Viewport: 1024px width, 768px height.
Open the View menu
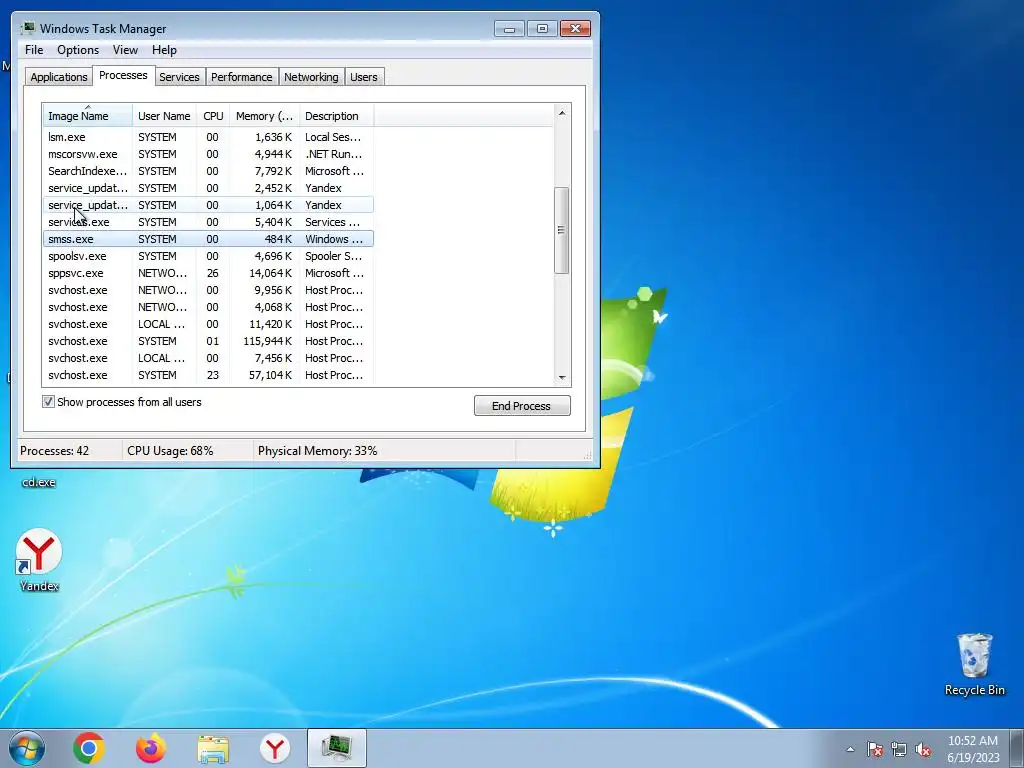coord(125,50)
